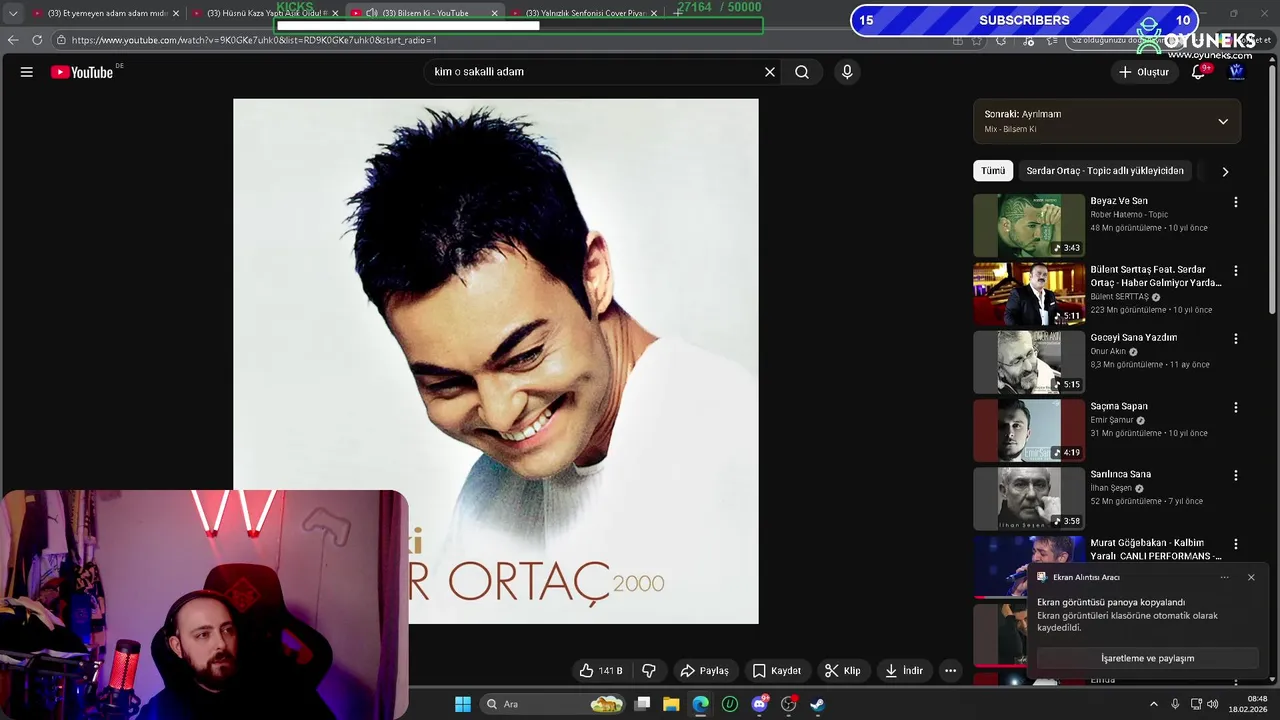Open browser tab search dropdown
The width and height of the screenshot is (1280, 720).
[x=13, y=13]
